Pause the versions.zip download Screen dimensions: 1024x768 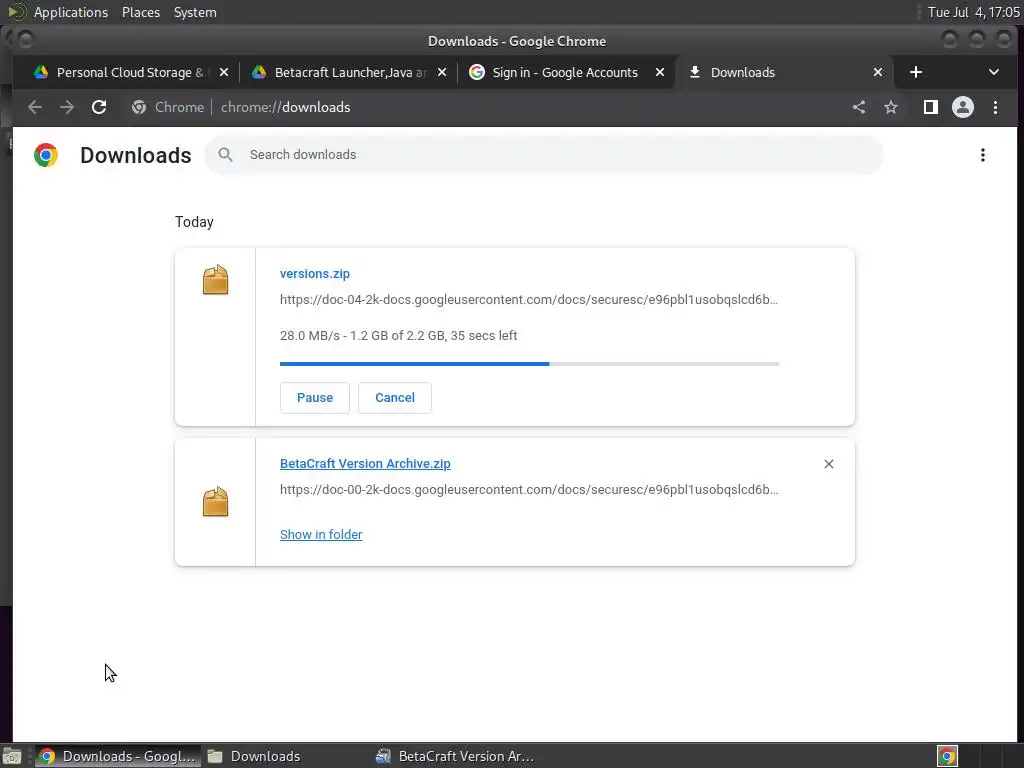click(315, 398)
